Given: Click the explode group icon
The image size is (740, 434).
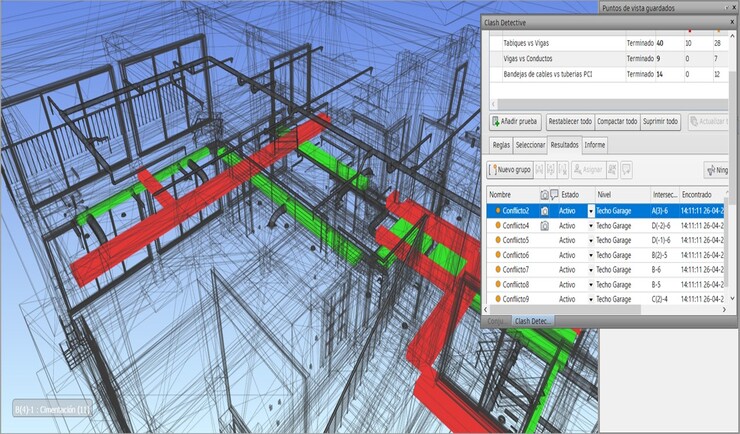Looking at the screenshot, I should (x=563, y=170).
